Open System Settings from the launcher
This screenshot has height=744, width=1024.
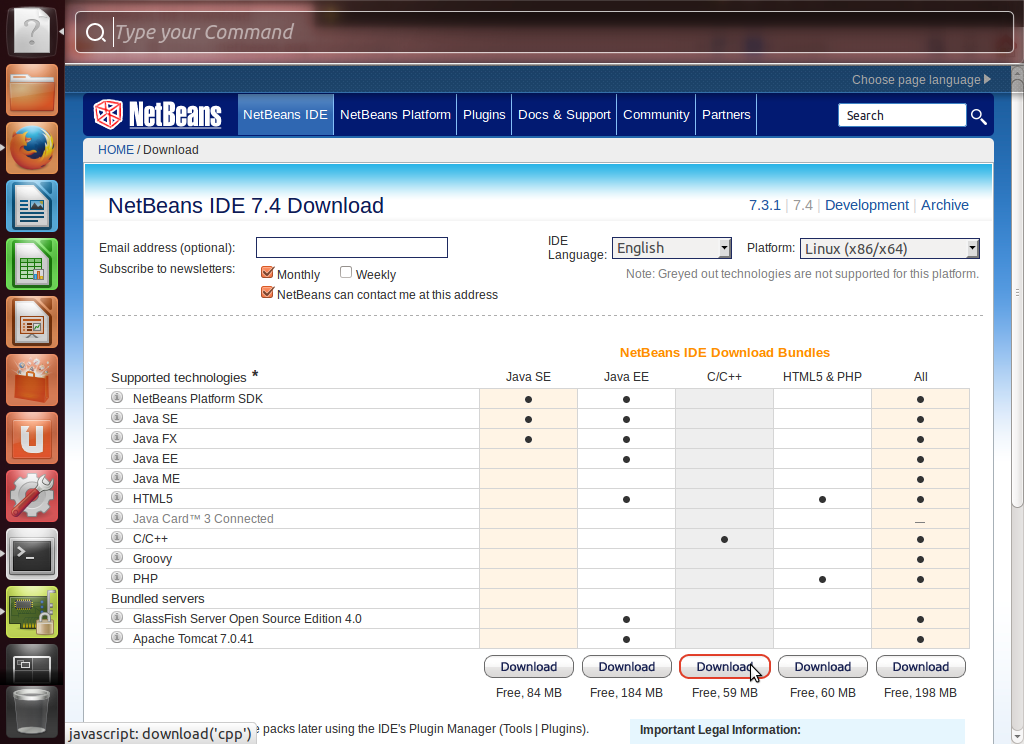pos(32,496)
